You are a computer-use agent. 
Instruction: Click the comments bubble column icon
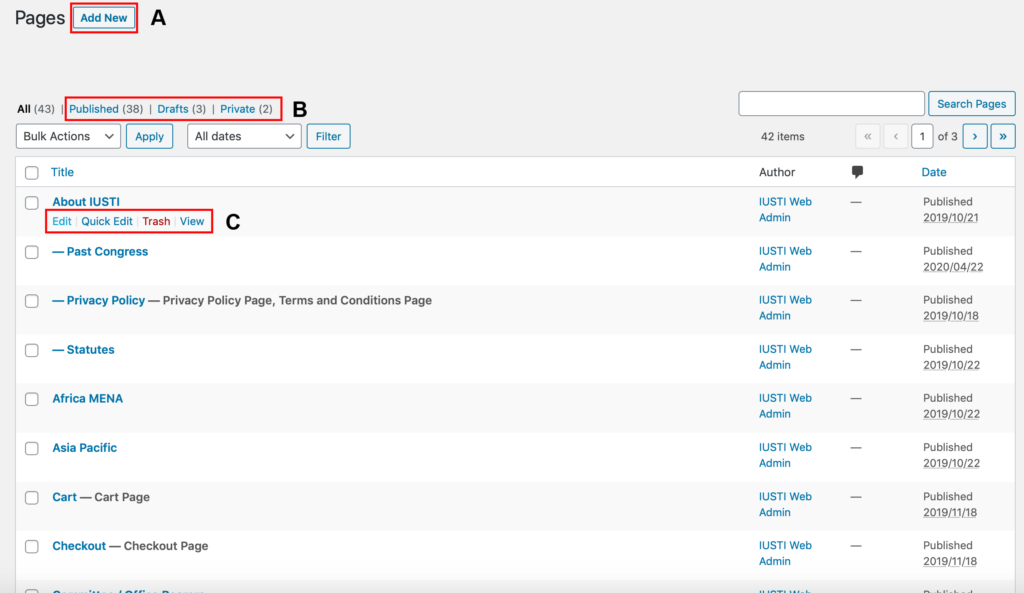pos(857,172)
